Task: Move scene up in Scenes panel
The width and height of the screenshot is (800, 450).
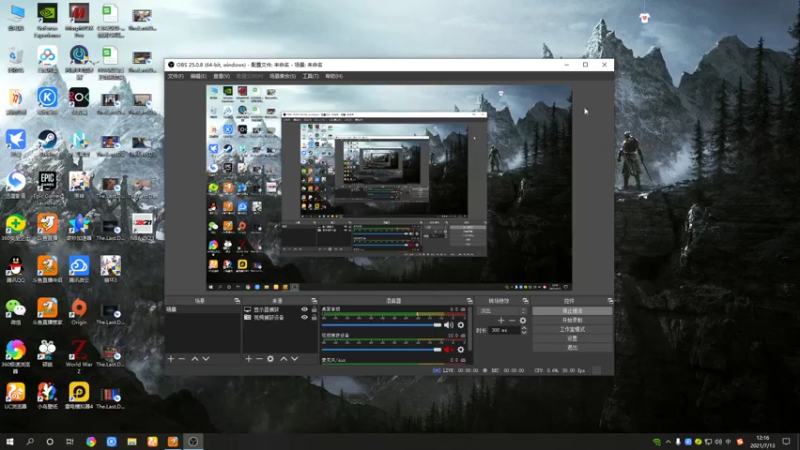Action: (x=195, y=359)
